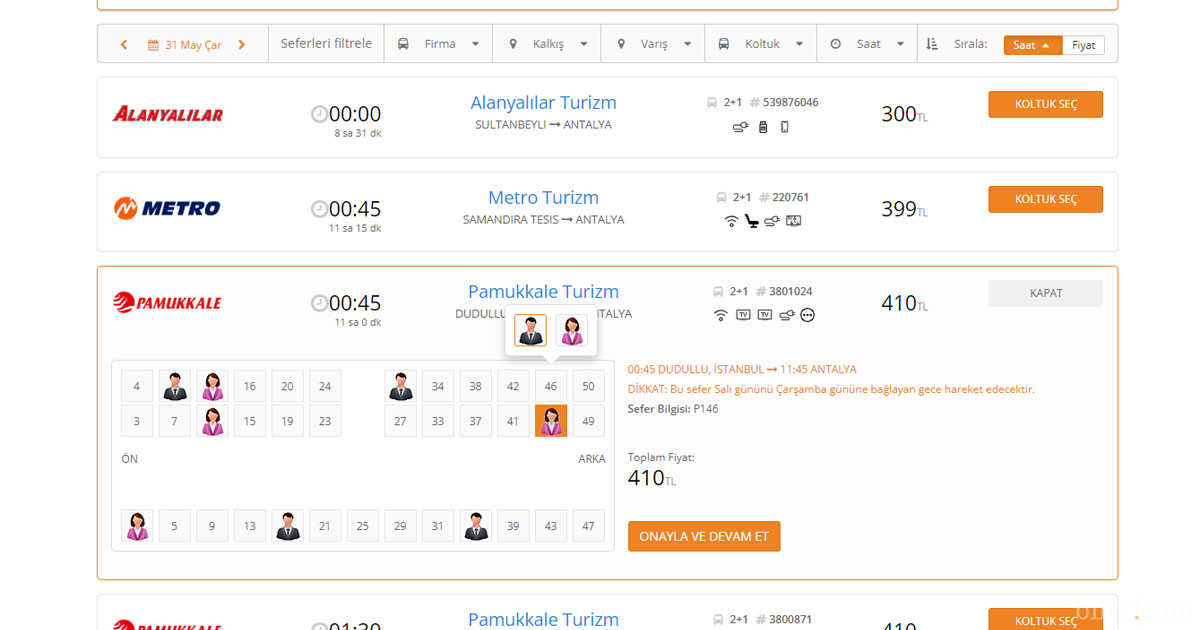Go to the previous day with the left arrow

(x=124, y=44)
